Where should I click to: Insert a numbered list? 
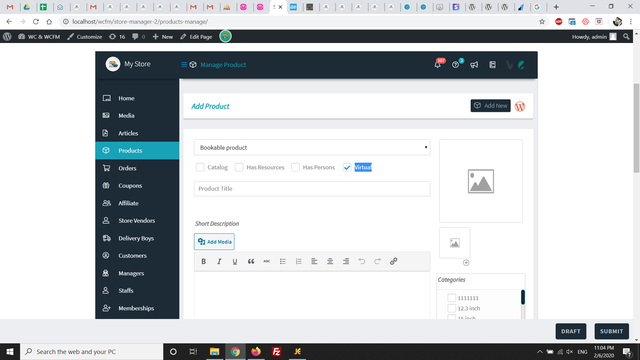pos(298,261)
